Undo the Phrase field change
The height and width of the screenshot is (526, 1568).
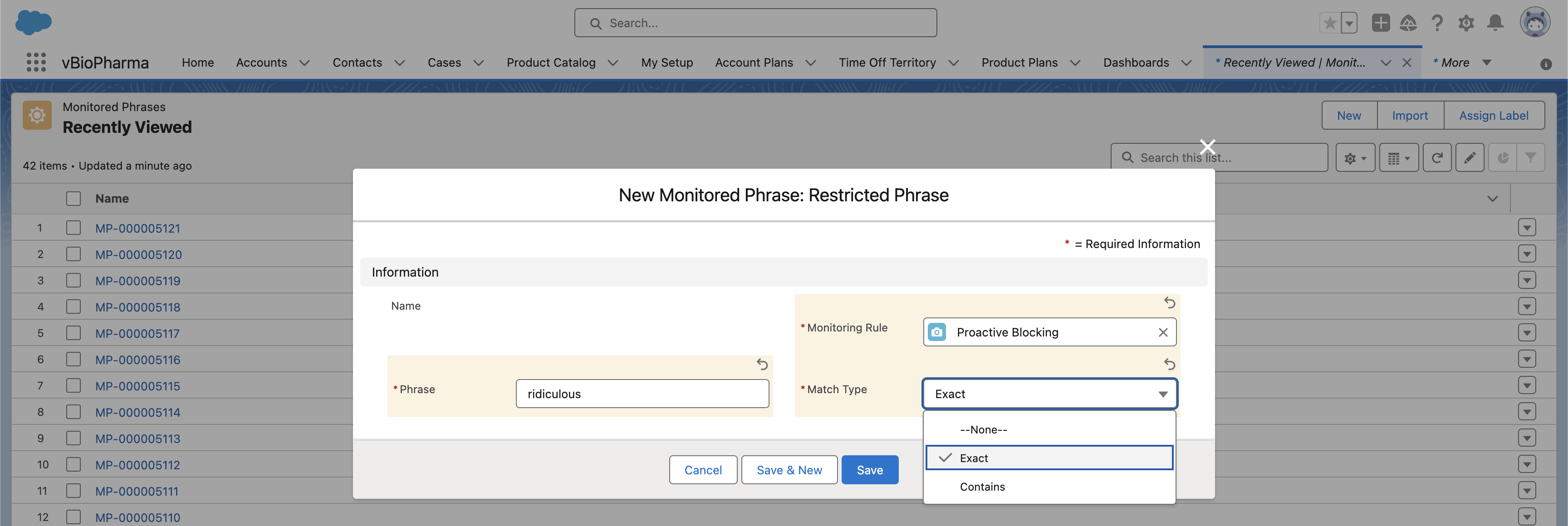(x=762, y=364)
